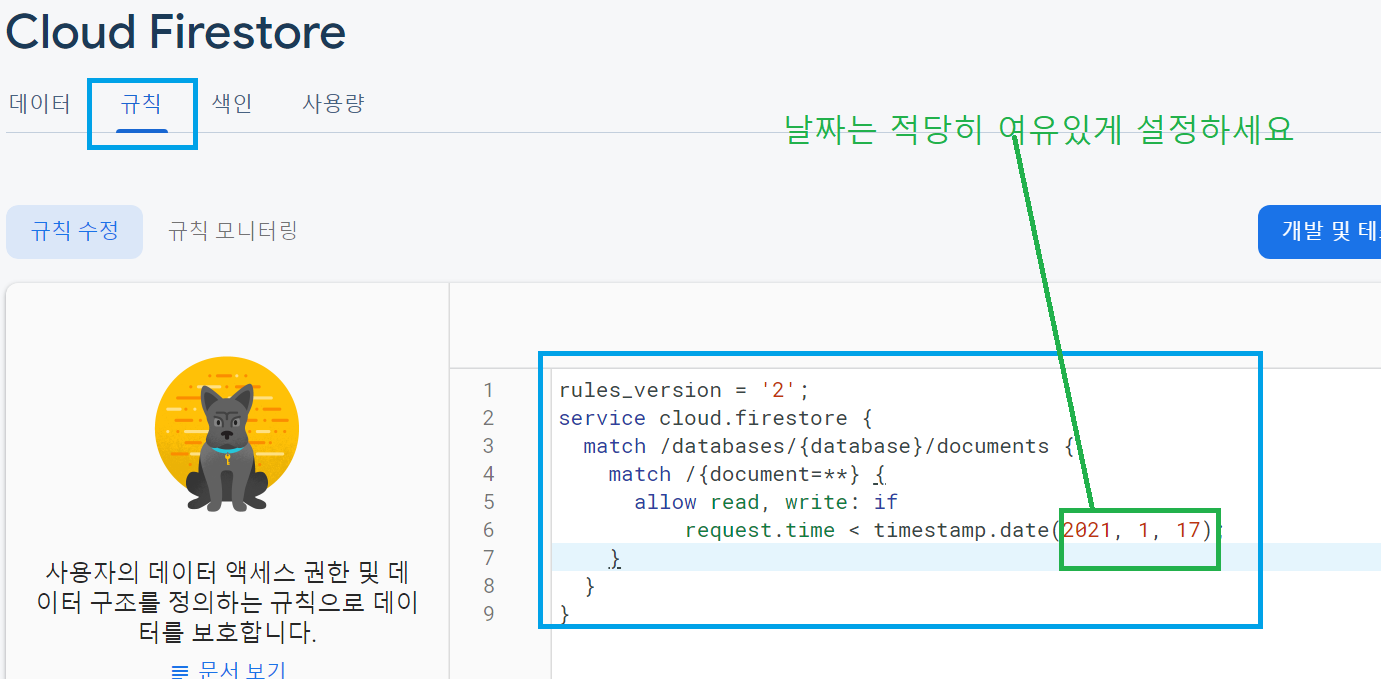
Task: Click the allow read, write: if line
Action: (766, 502)
